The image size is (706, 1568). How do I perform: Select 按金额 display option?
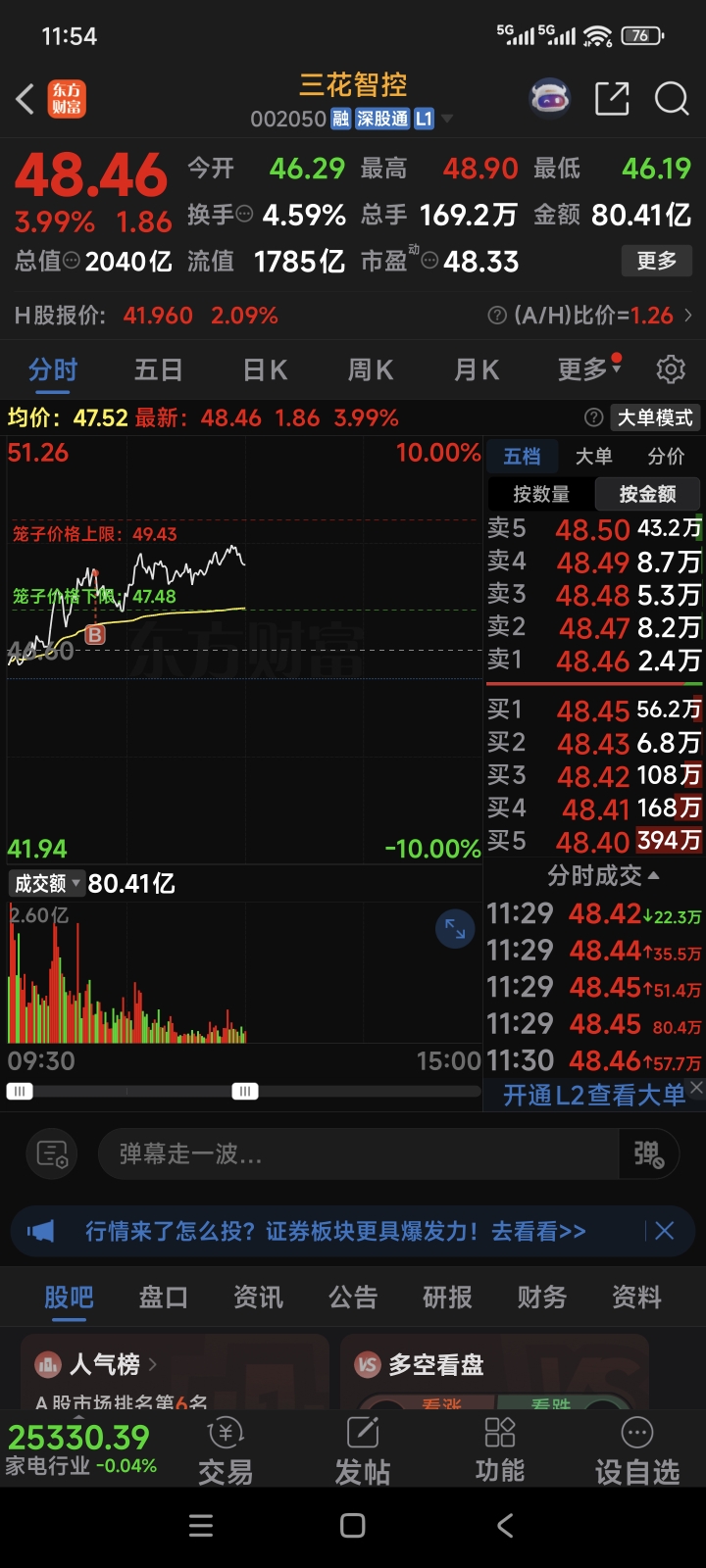pyautogui.click(x=647, y=494)
